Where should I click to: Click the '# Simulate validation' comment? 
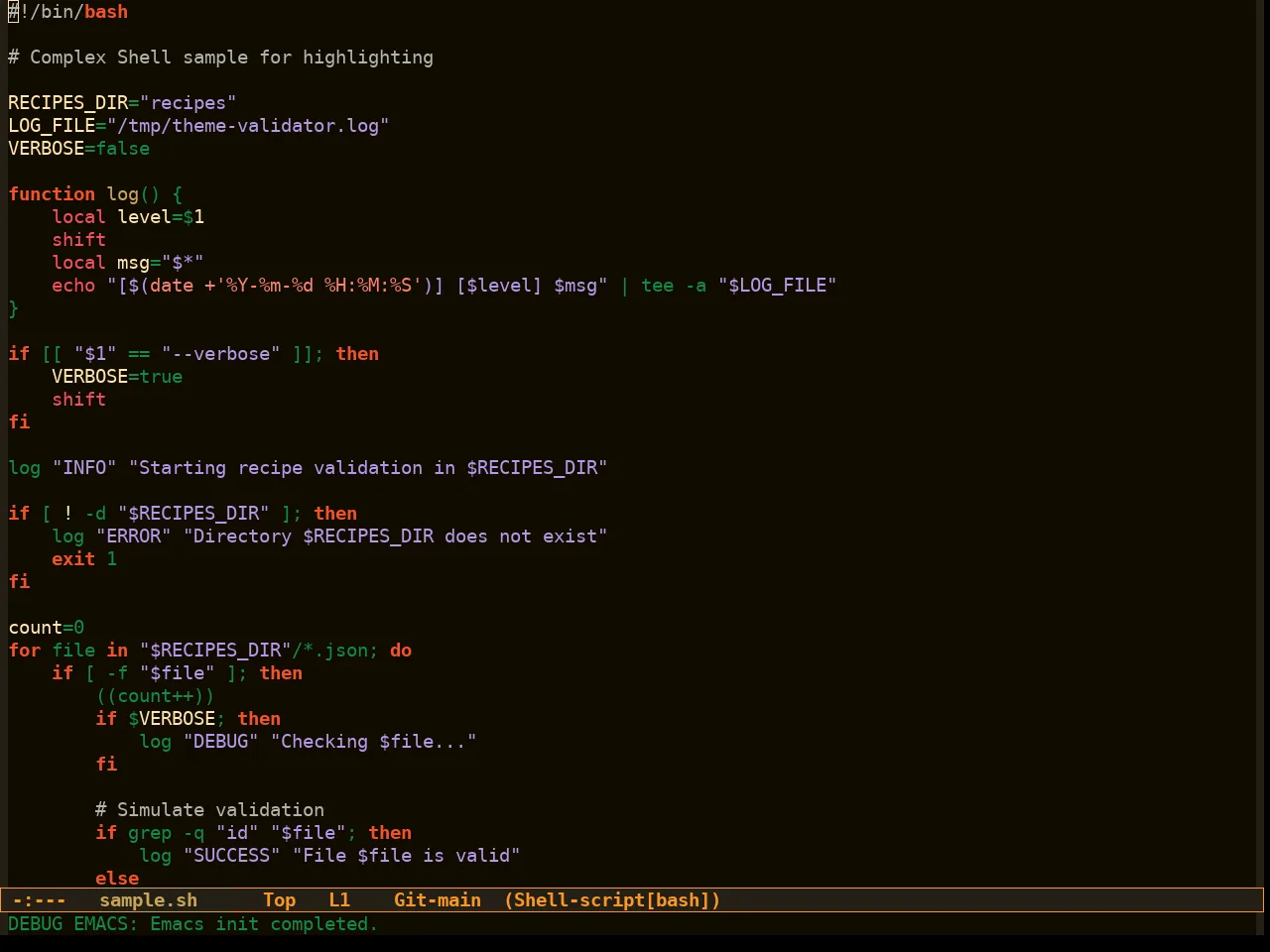209,810
